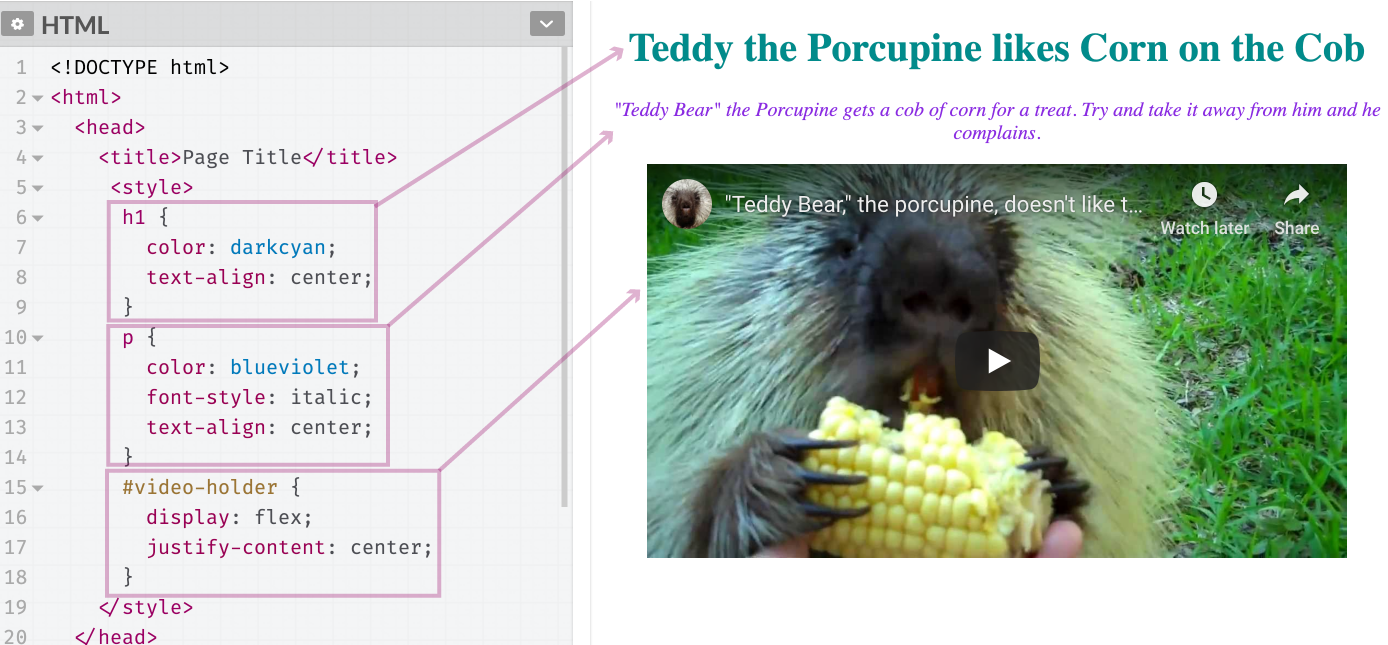Collapse the #video-holder fold arrow on line 15
This screenshot has height=645, width=1388.
point(38,488)
